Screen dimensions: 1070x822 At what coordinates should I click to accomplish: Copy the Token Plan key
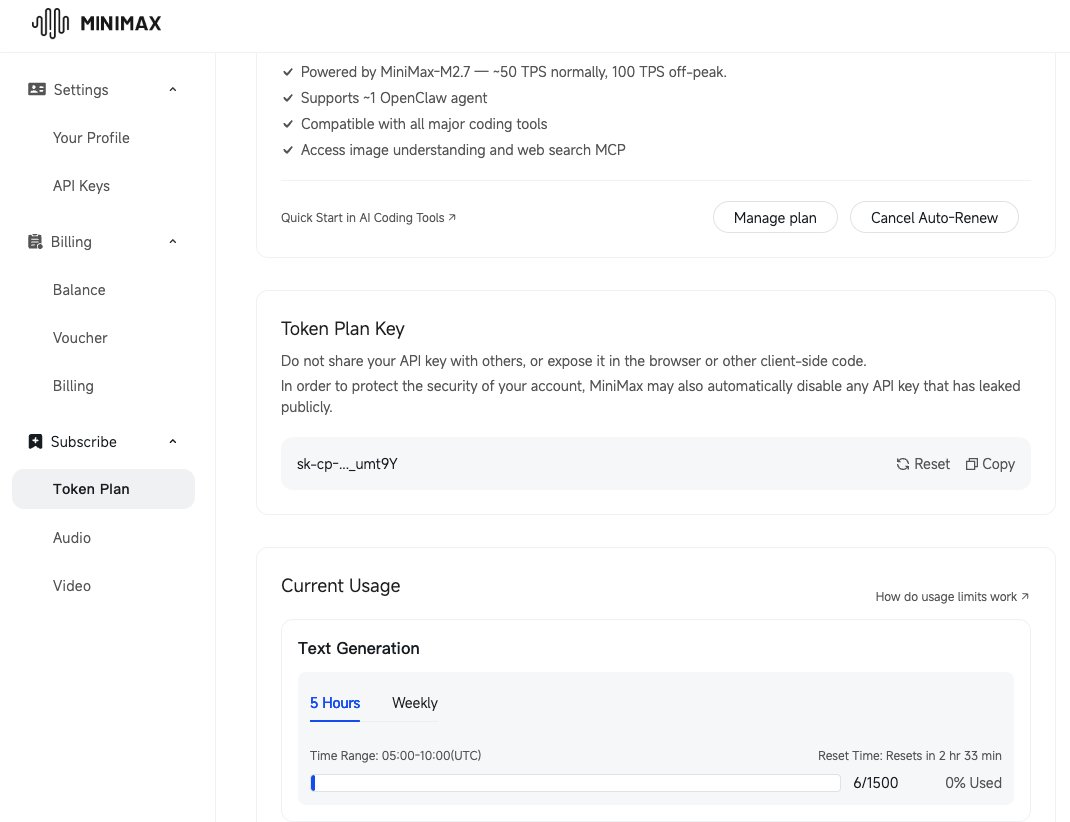click(990, 464)
